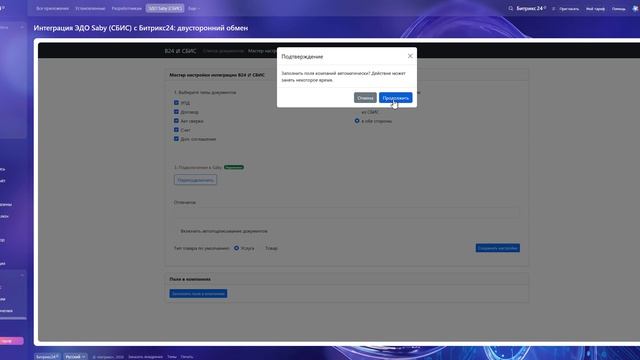The width and height of the screenshot is (640, 360).
Task: Click the Переподключить button
Action: [196, 180]
